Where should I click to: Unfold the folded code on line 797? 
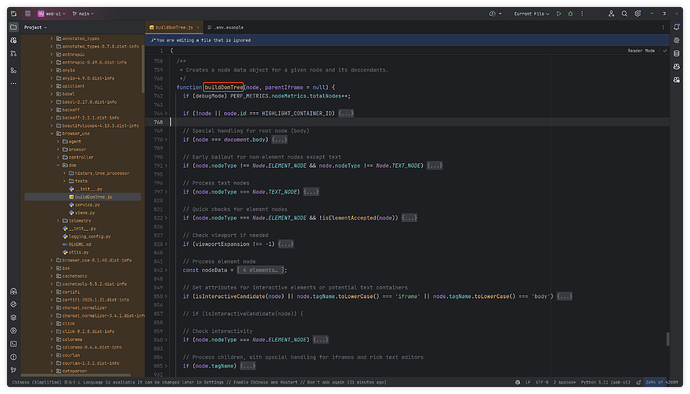coord(311,192)
